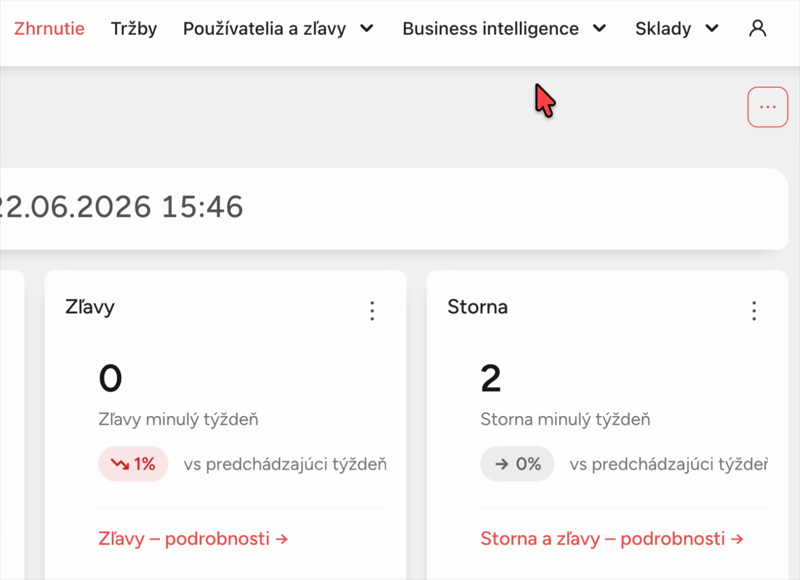Image resolution: width=800 pixels, height=580 pixels.
Task: Open the Storna card kebab menu
Action: [x=754, y=310]
